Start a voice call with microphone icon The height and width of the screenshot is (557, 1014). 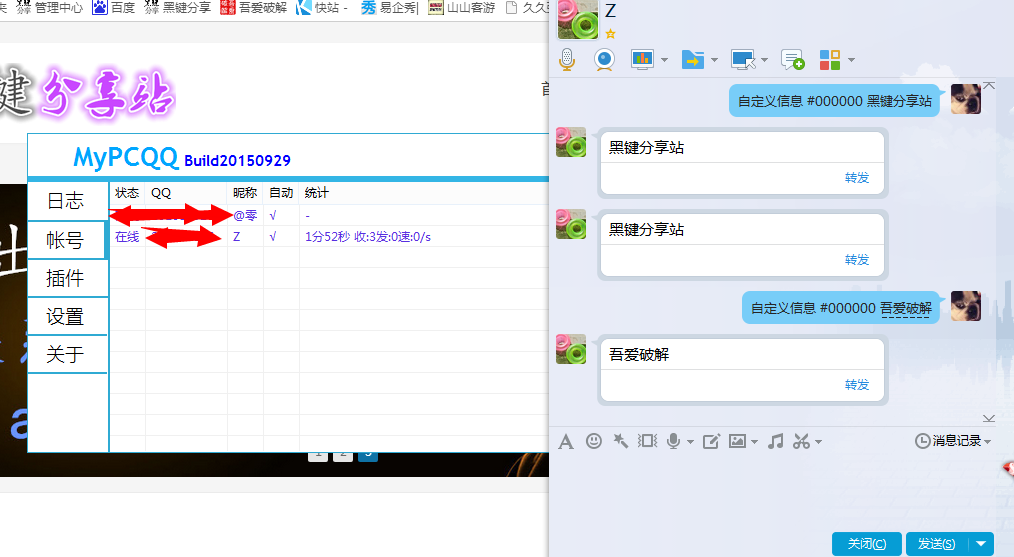pyautogui.click(x=566, y=60)
